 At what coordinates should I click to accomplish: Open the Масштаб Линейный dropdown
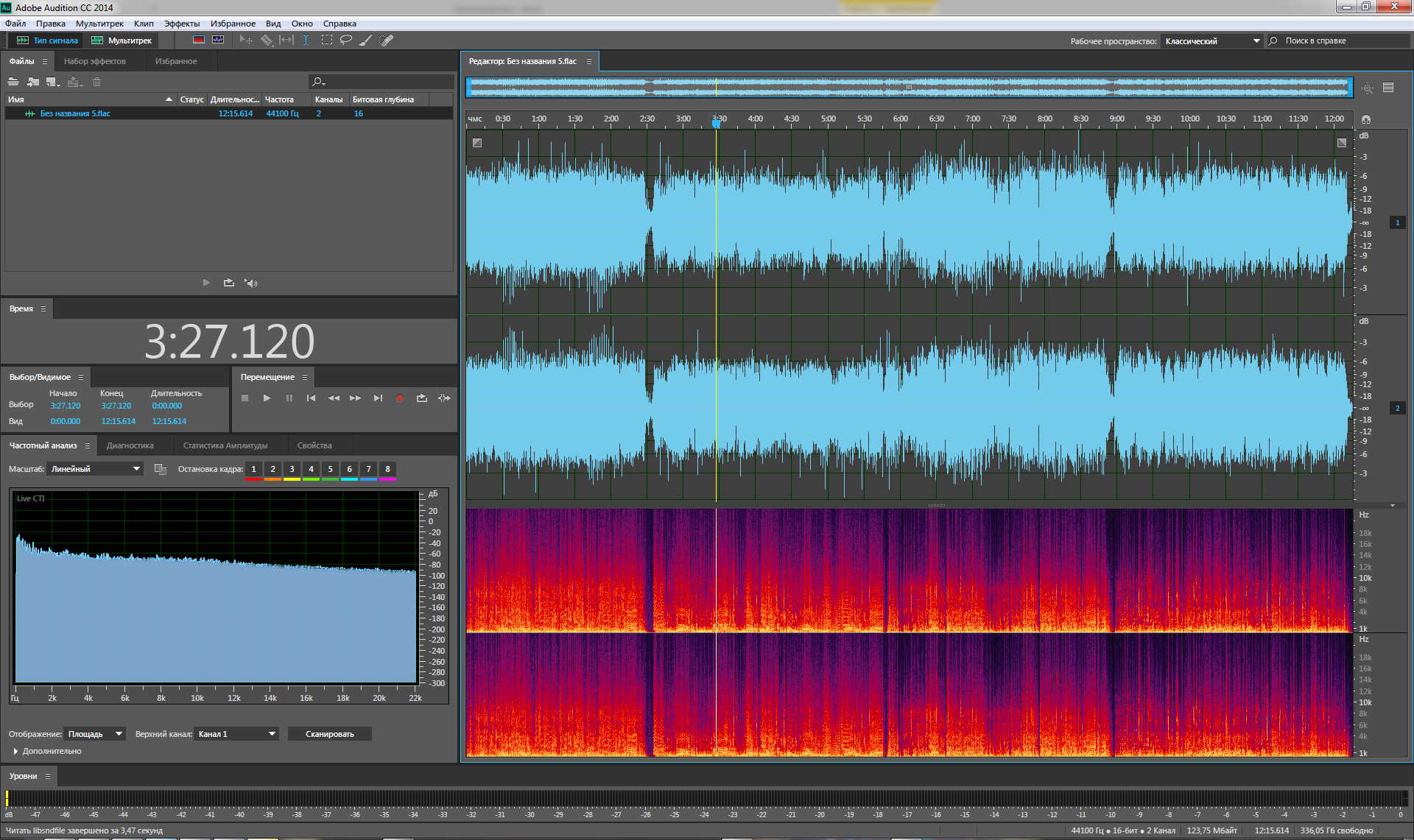coord(95,469)
